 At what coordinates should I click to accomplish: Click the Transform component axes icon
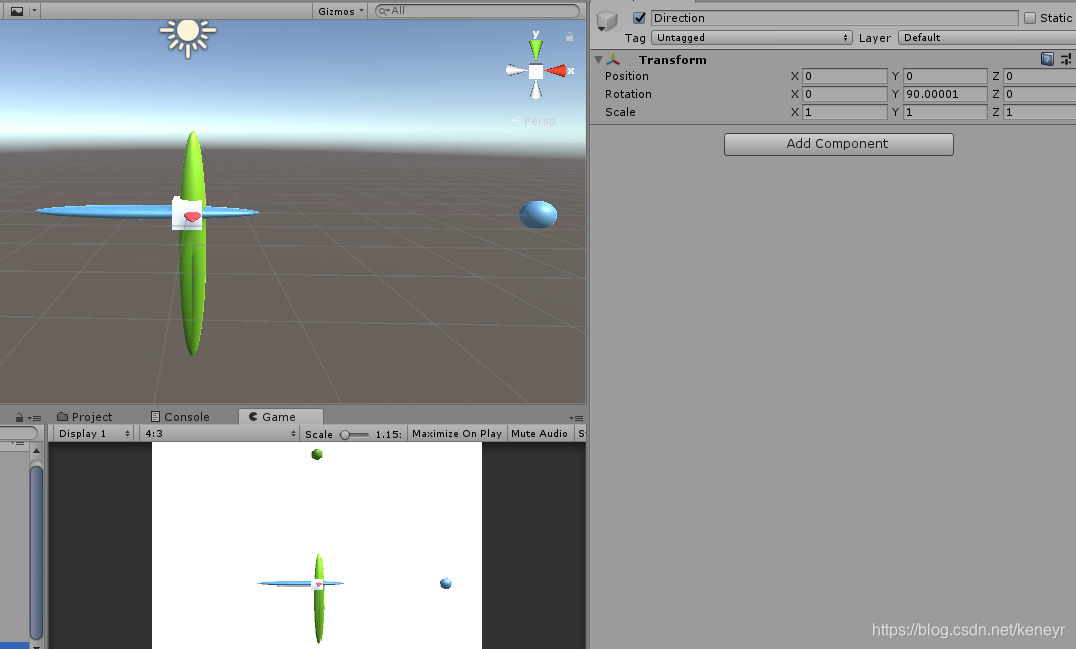(613, 60)
